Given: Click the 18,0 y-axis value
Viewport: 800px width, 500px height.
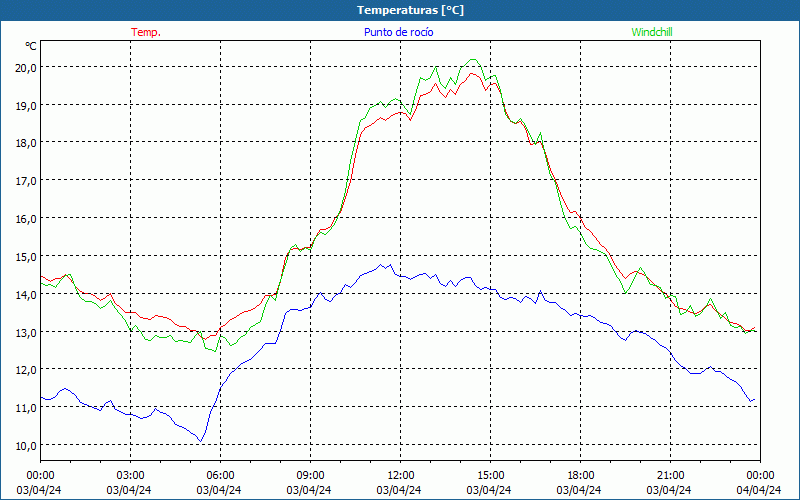Looking at the screenshot, I should pos(26,143).
